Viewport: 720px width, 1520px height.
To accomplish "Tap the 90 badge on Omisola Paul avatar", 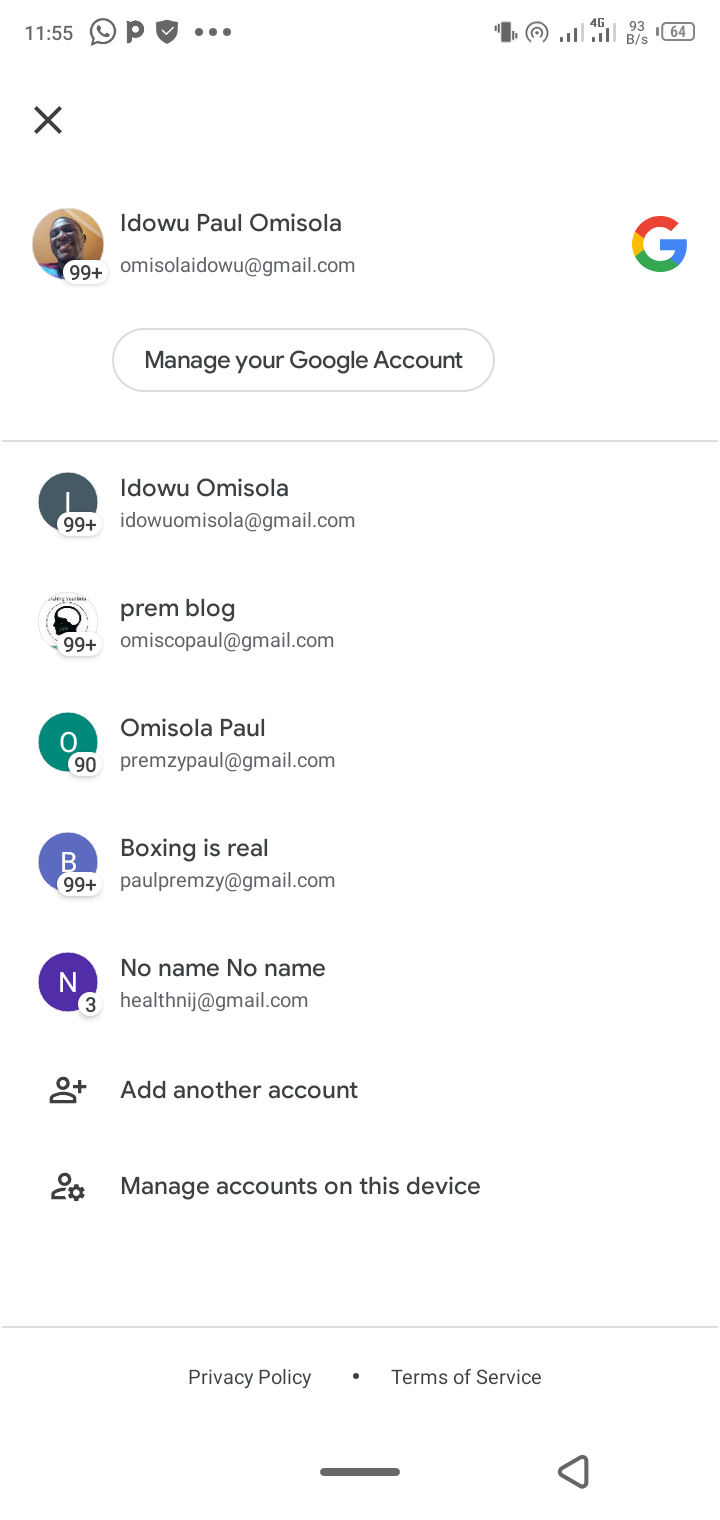I will coord(85,765).
